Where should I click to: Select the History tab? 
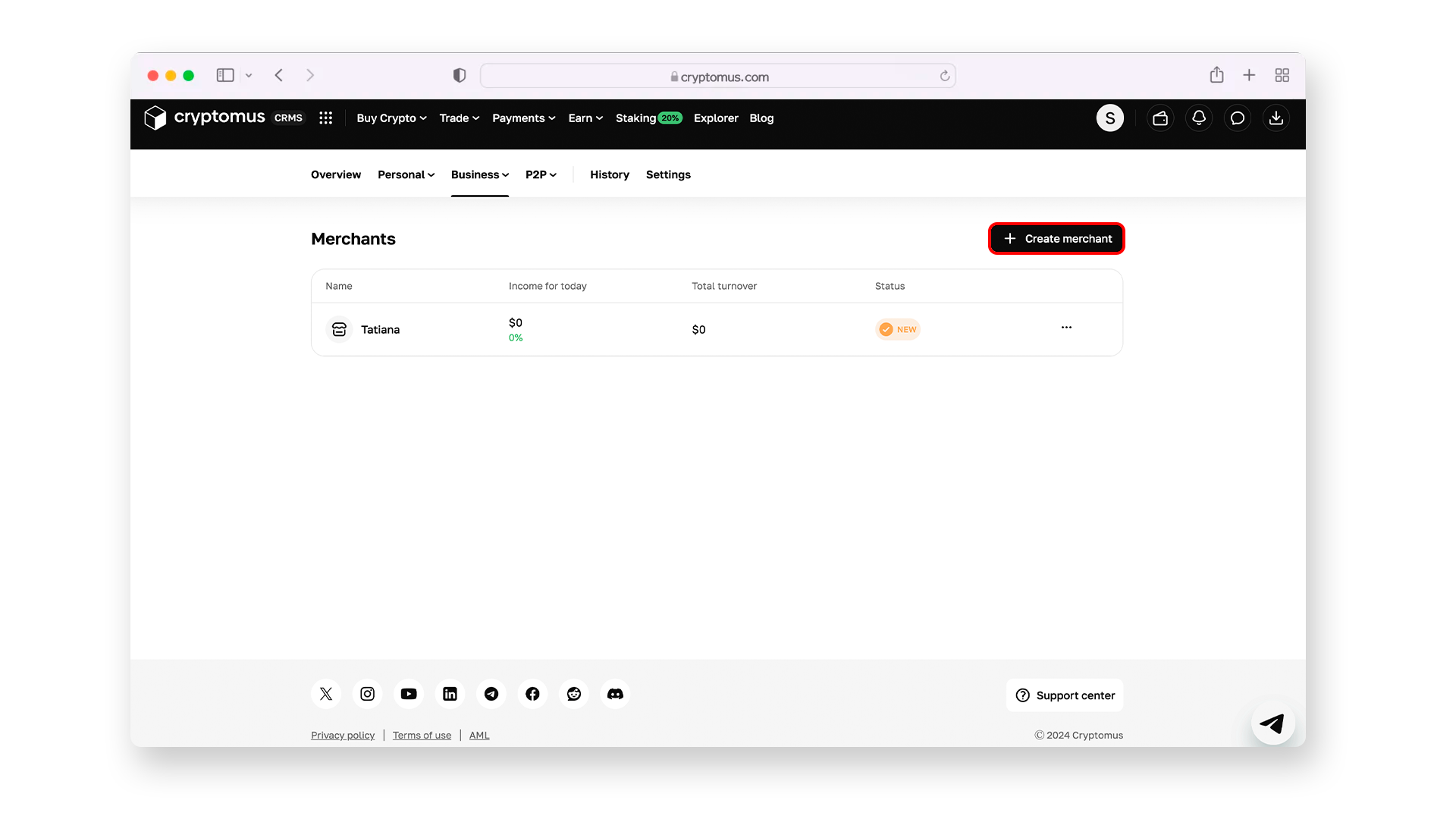tap(609, 174)
